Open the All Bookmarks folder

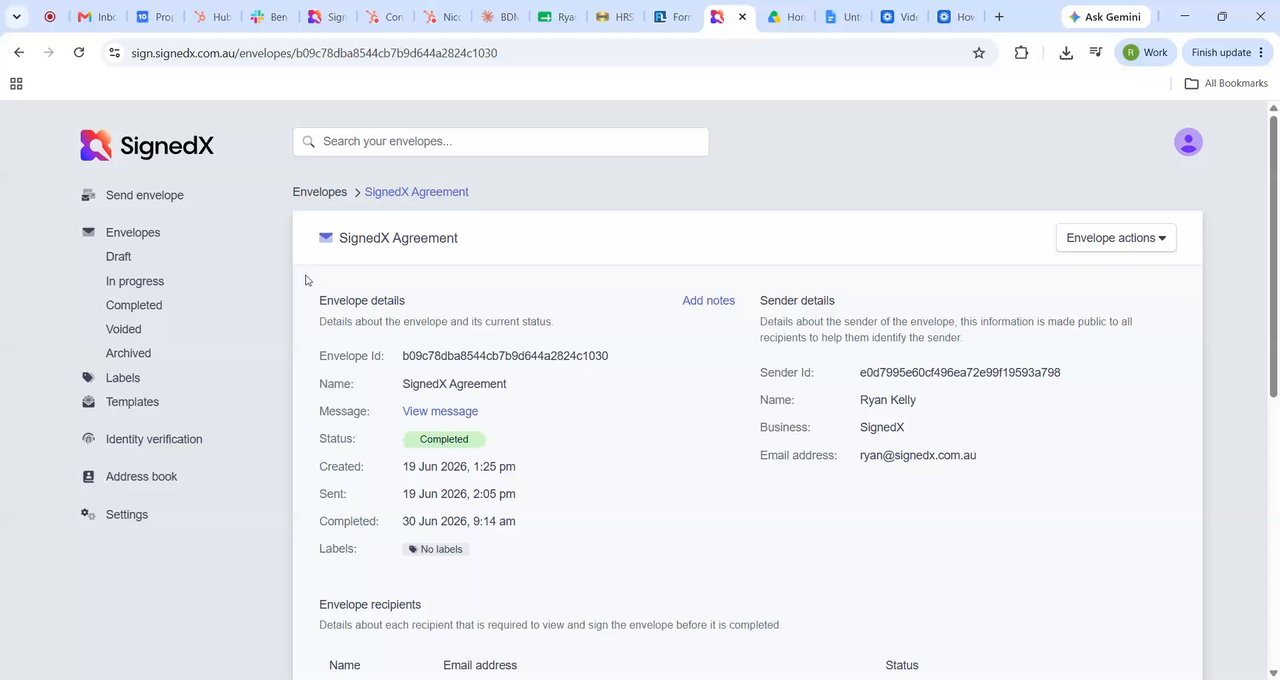[1226, 84]
